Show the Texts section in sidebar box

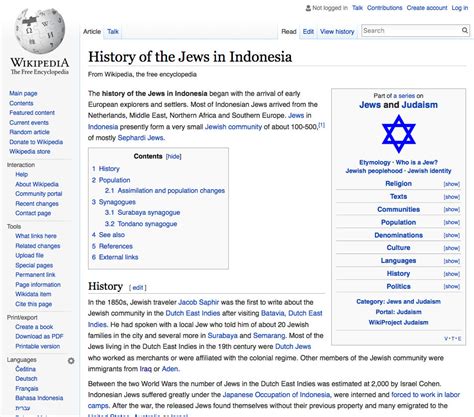[452, 197]
